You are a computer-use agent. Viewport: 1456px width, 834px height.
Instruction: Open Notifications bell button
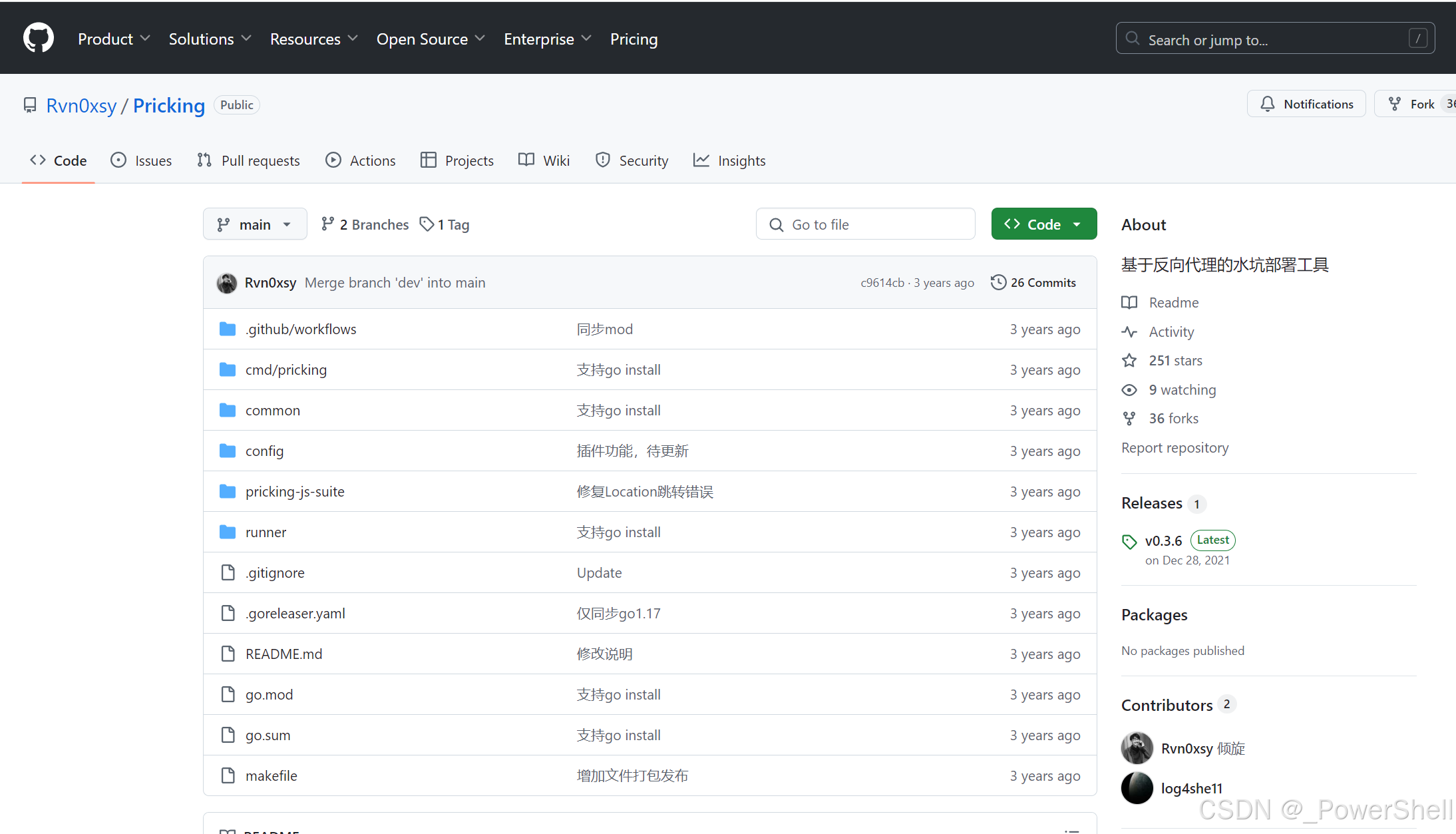click(1306, 104)
